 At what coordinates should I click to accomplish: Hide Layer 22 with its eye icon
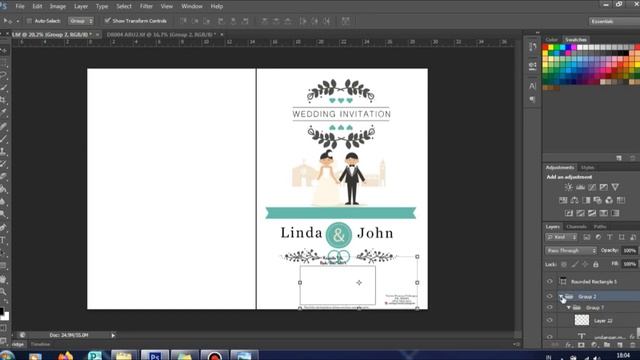pyautogui.click(x=549, y=320)
